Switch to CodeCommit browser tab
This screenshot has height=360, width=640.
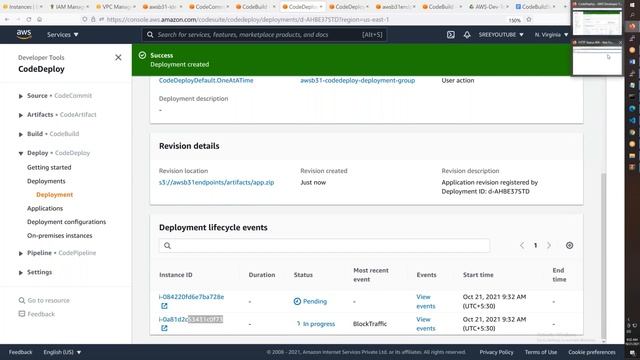pyautogui.click(x=209, y=7)
